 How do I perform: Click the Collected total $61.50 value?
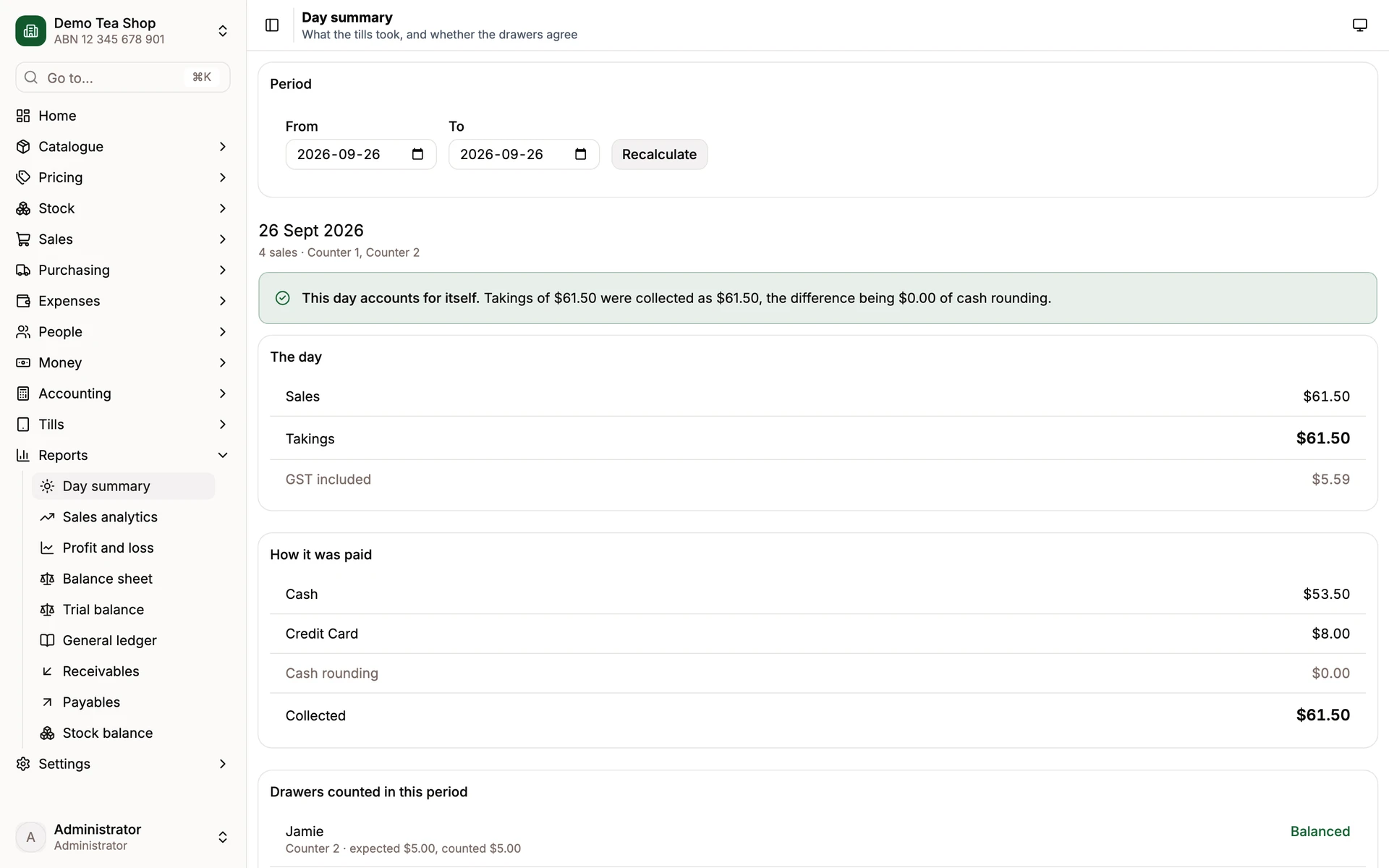(1322, 715)
